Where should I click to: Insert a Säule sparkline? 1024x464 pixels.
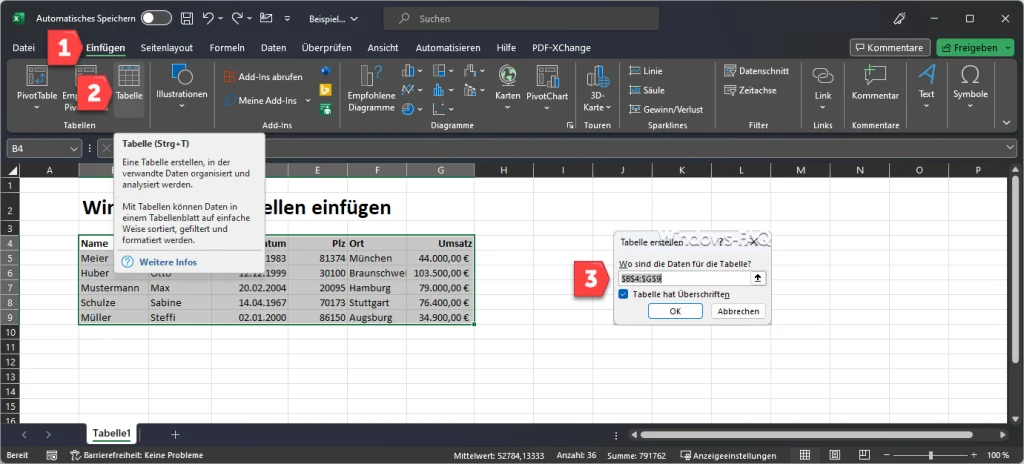[646, 90]
